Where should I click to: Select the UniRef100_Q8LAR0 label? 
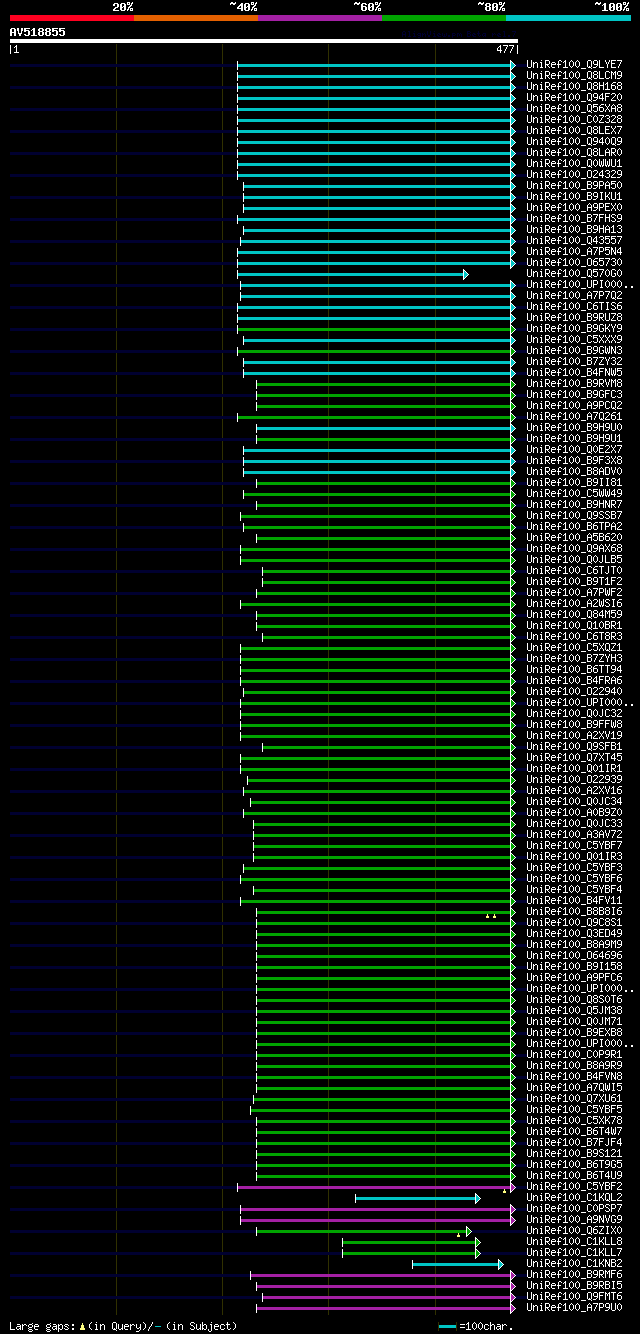[x=574, y=153]
